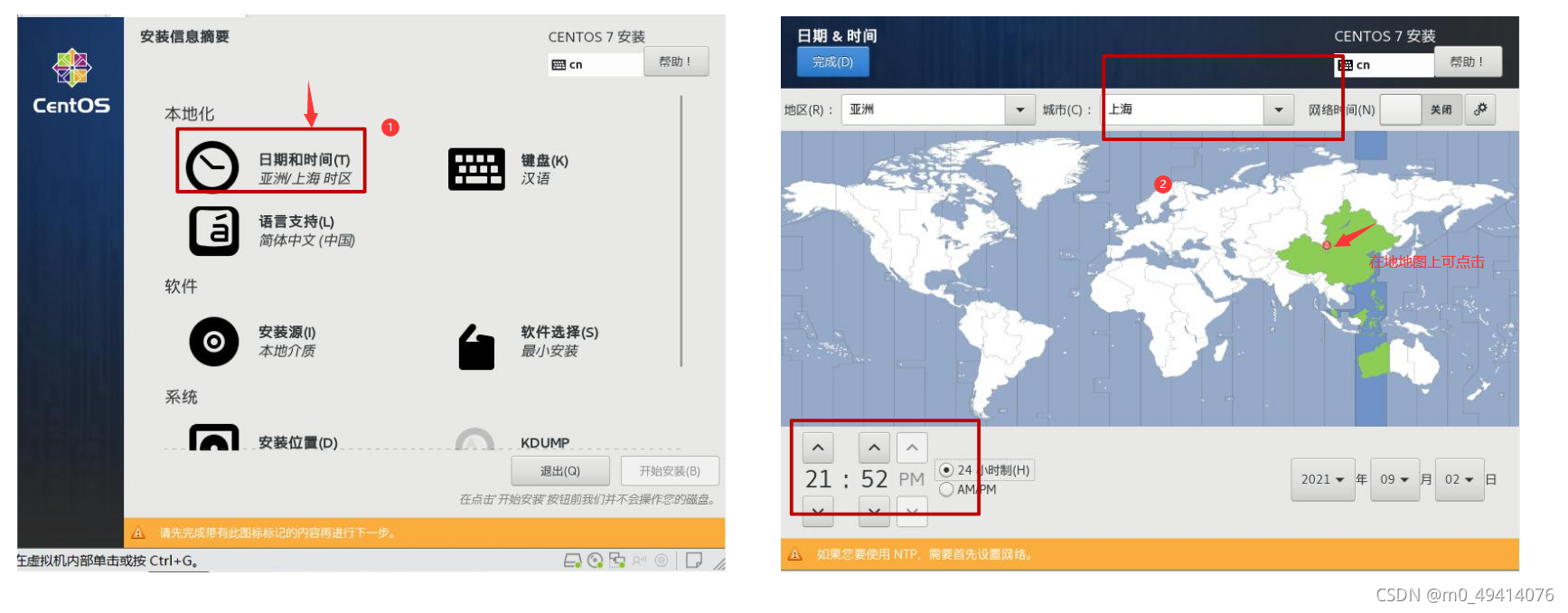Screen dimensions: 1568x613
Task: Click the 软件 section heading
Action: tap(181, 287)
